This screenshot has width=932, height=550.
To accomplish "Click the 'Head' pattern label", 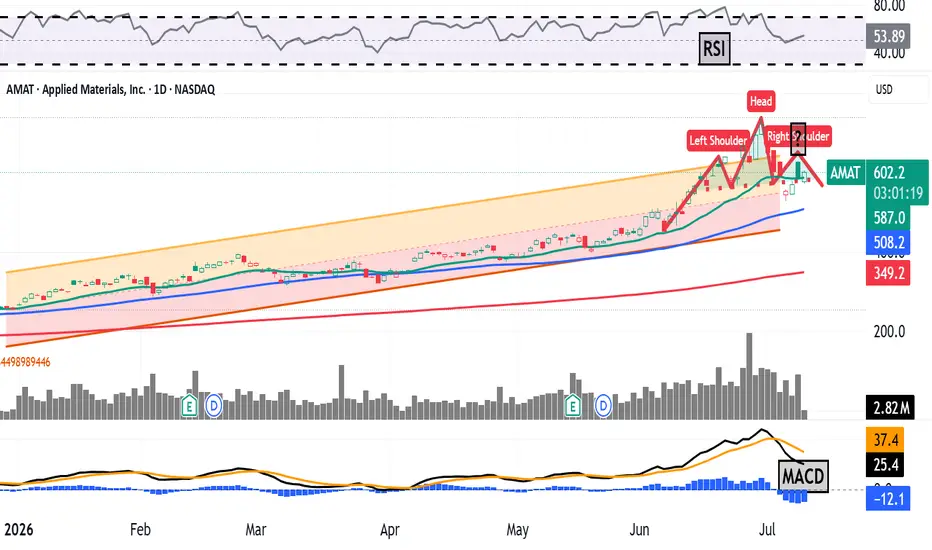I will (x=761, y=101).
